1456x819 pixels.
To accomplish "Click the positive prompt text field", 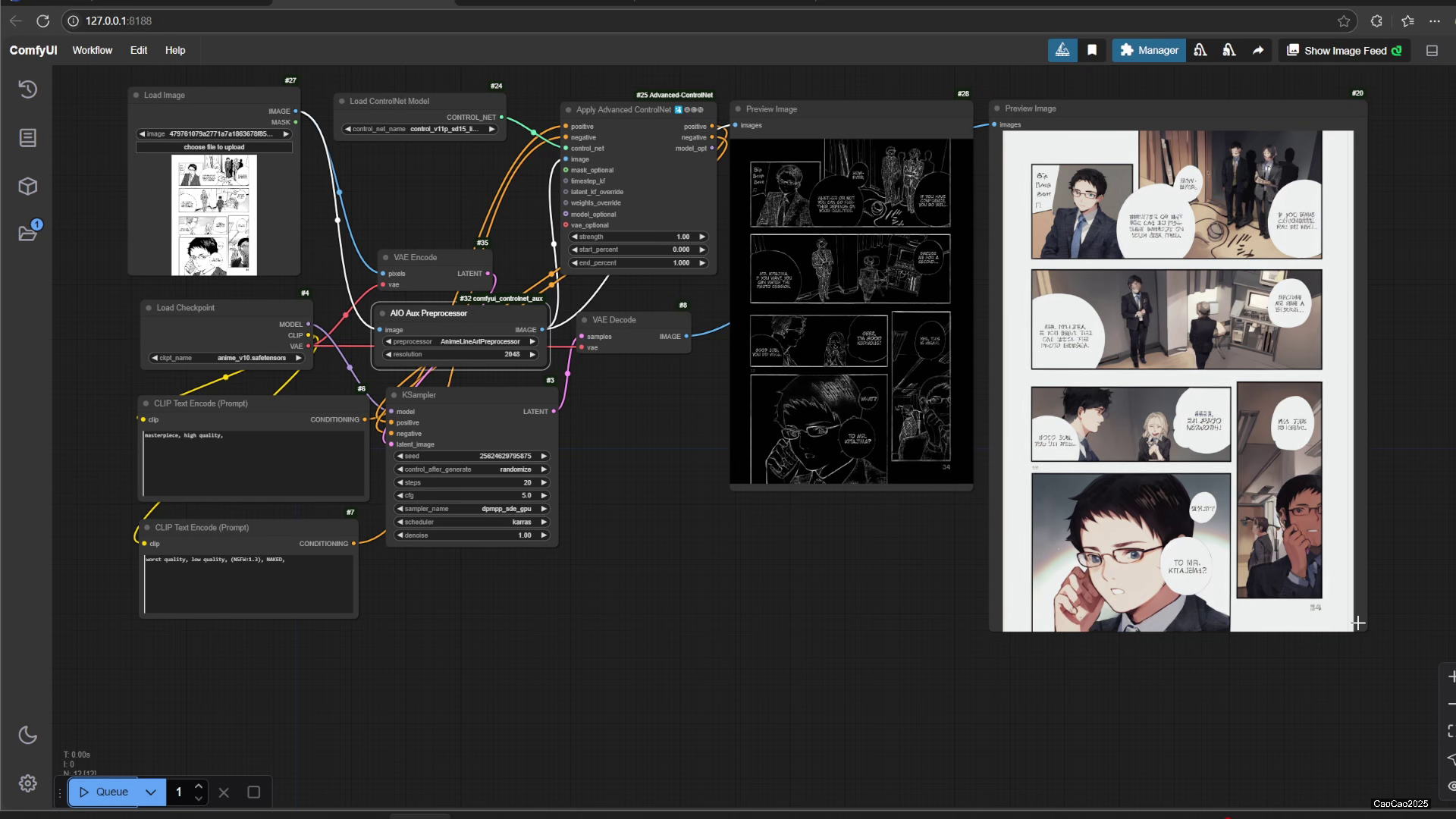I will pyautogui.click(x=253, y=463).
